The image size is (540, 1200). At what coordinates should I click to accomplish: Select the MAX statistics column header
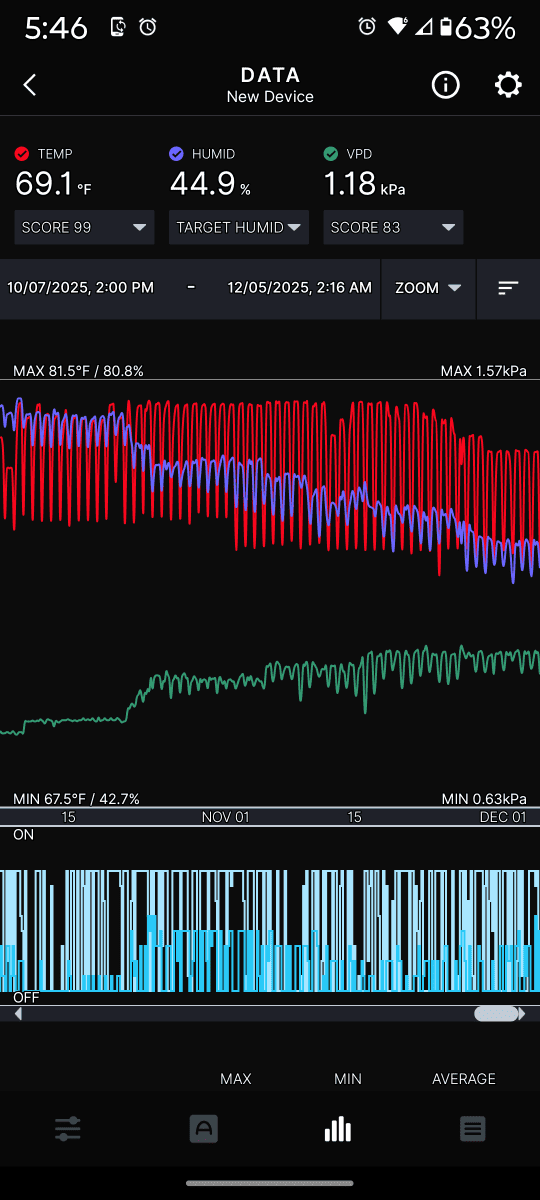tap(236, 1079)
